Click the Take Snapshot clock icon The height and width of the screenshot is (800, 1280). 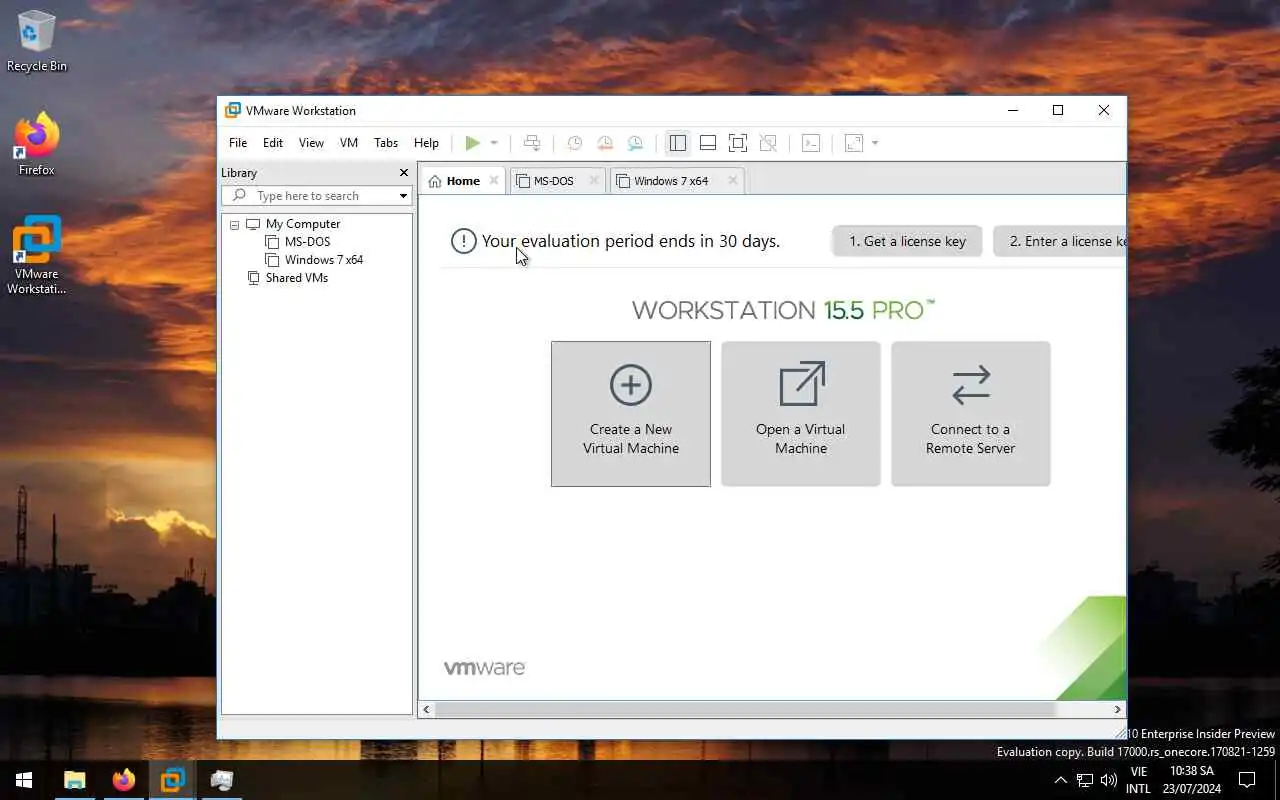click(x=574, y=143)
